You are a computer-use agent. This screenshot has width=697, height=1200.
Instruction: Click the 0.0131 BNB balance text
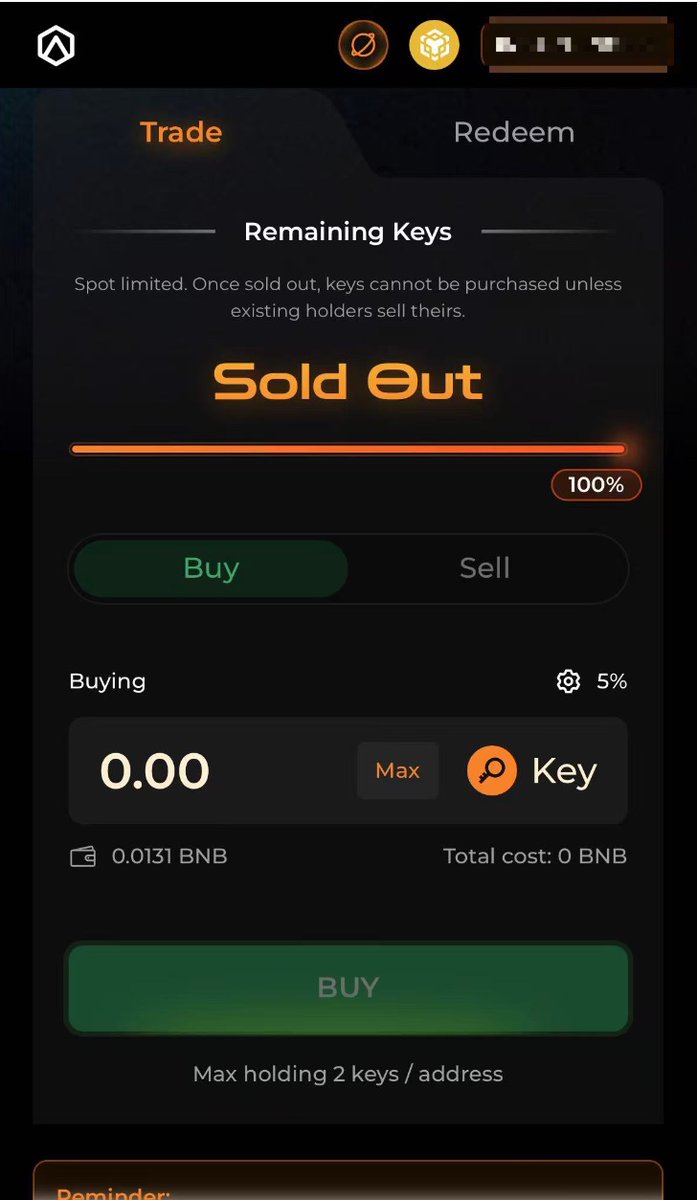click(169, 857)
